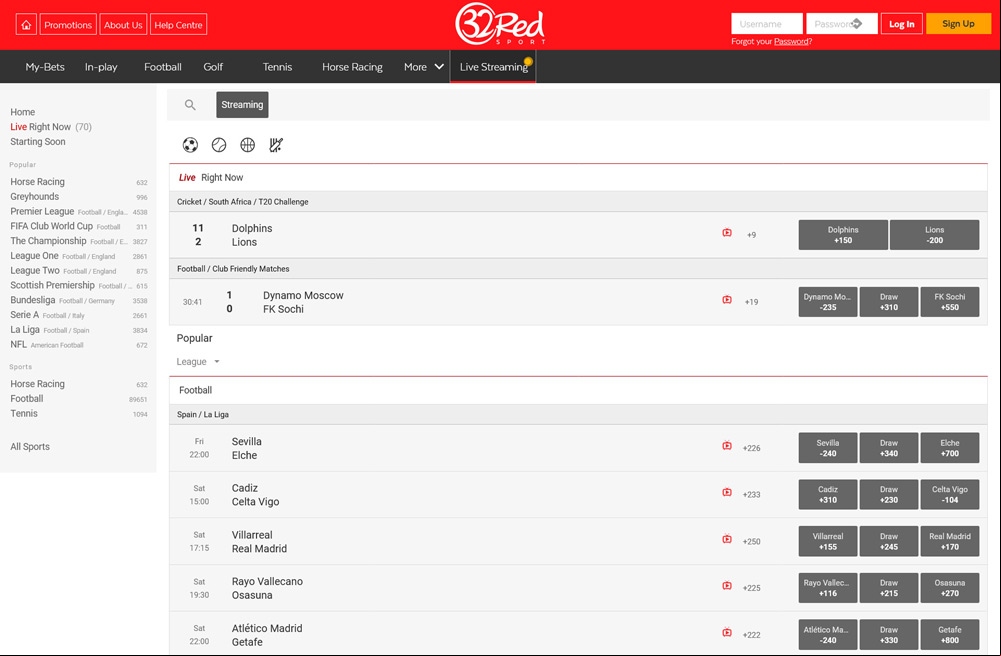Click the orange Sign Up button
The width and height of the screenshot is (1001, 656).
tap(958, 24)
